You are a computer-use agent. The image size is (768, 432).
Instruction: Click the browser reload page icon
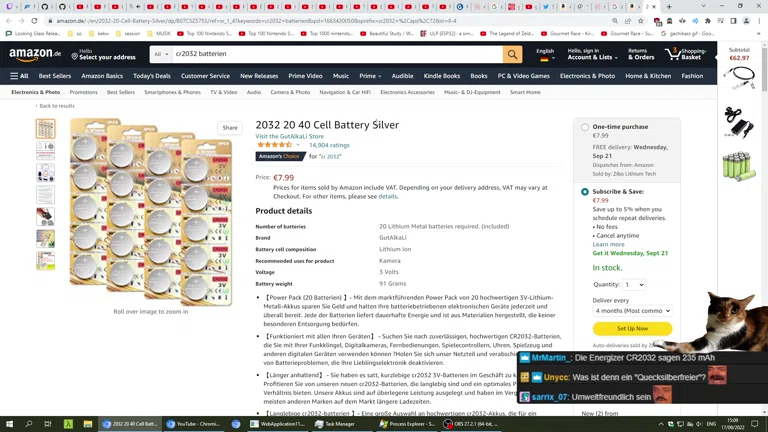point(34,21)
